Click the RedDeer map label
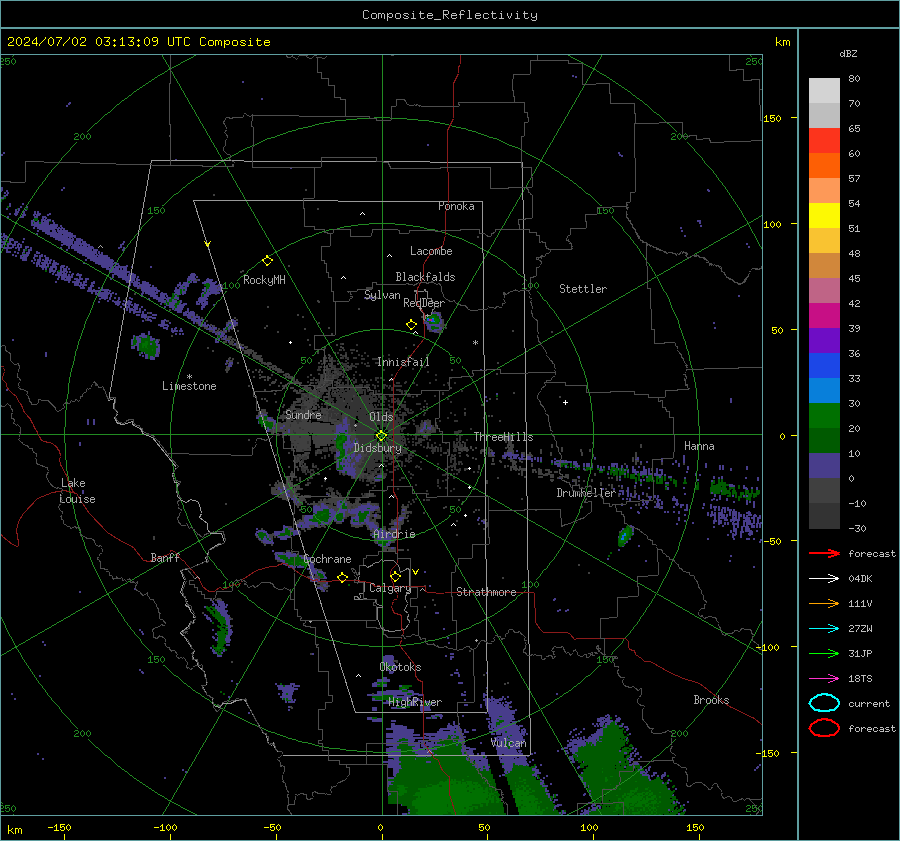Screen dimensions: 900x841 [x=424, y=303]
